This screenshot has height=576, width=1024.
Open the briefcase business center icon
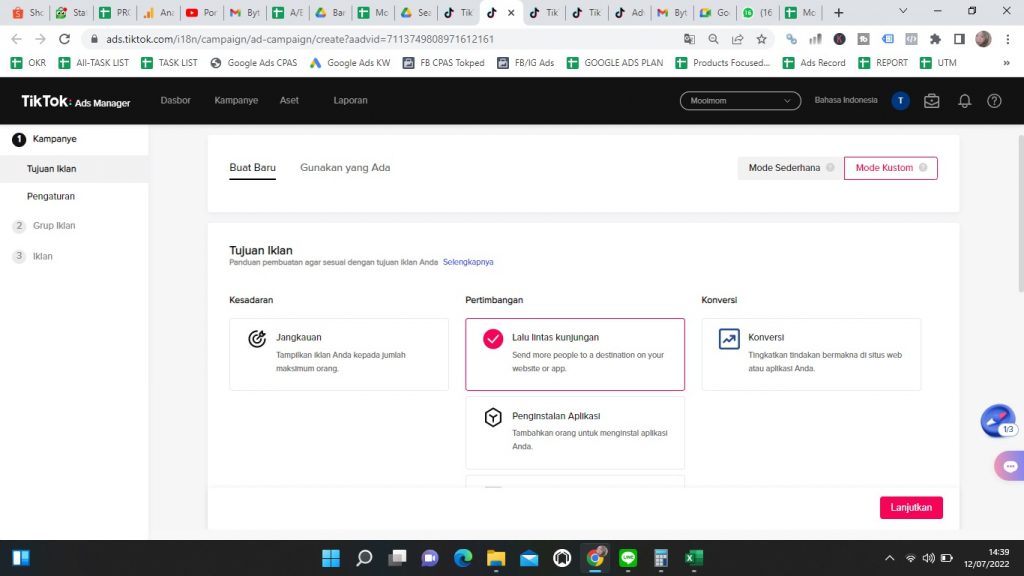click(x=932, y=101)
